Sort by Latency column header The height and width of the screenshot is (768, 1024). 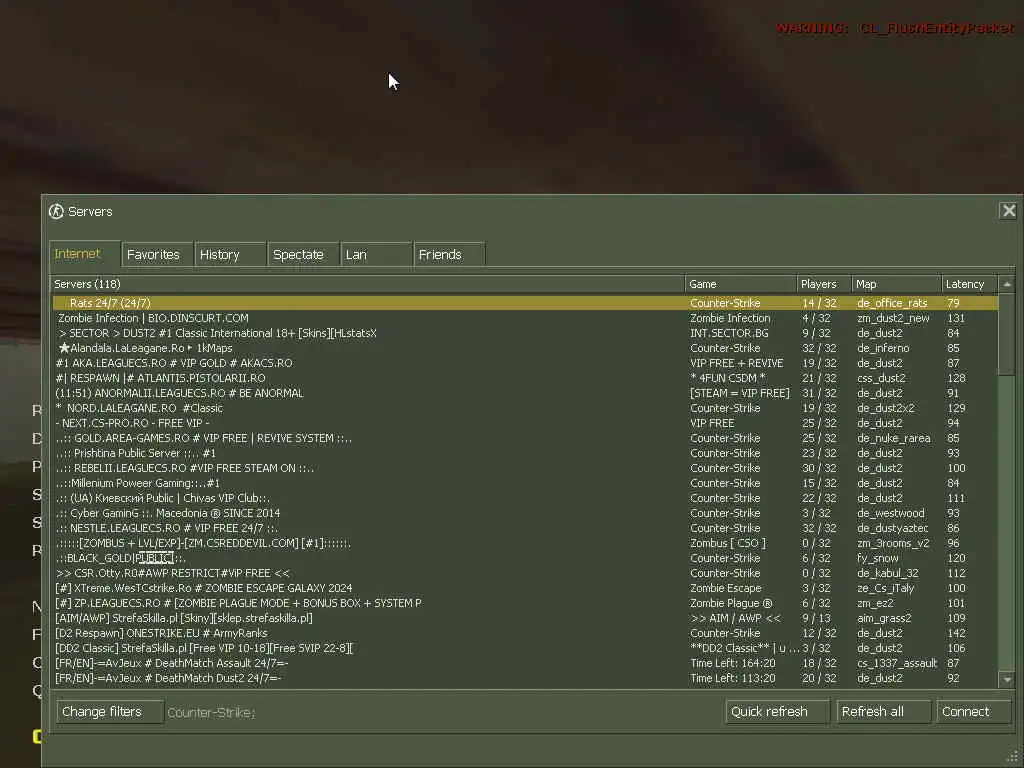970,284
